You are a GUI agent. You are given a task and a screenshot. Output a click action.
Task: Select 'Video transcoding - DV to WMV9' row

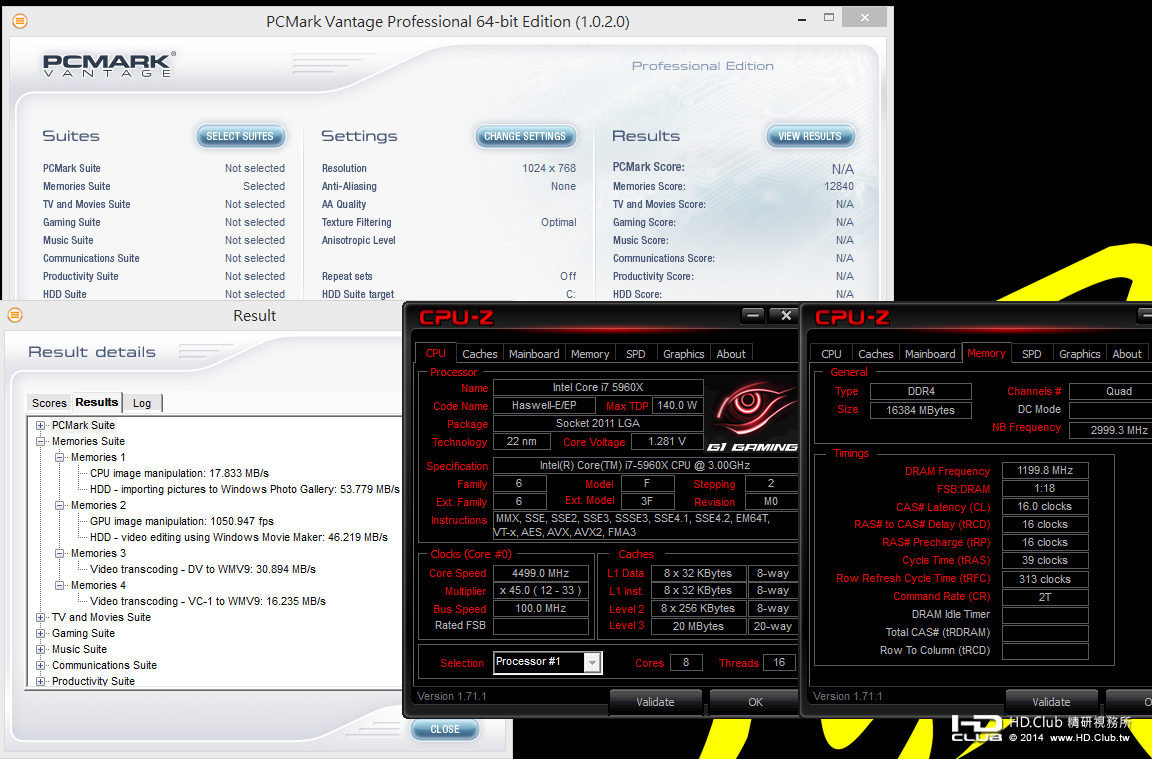203,569
